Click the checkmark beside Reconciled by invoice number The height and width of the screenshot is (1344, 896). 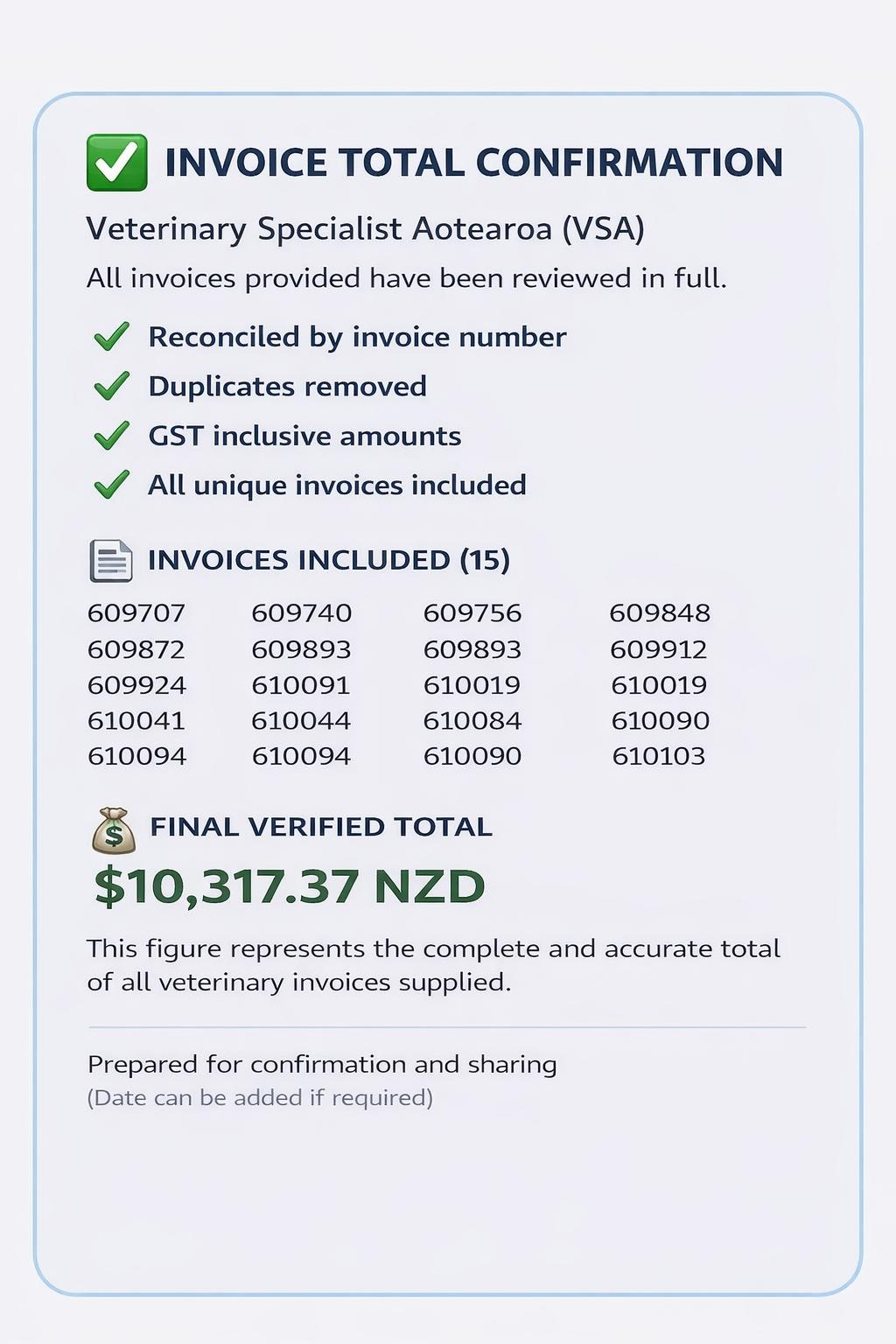point(111,337)
